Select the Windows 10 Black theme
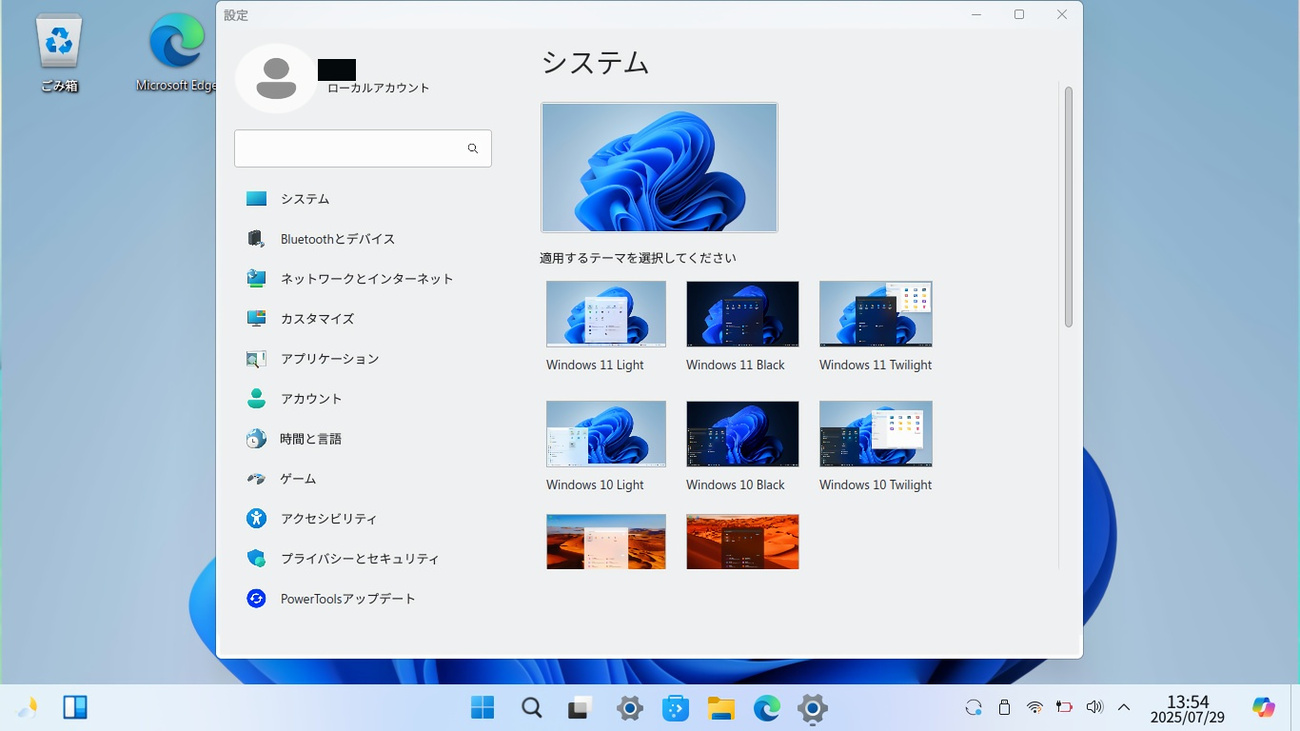The height and width of the screenshot is (731, 1300). (x=742, y=447)
